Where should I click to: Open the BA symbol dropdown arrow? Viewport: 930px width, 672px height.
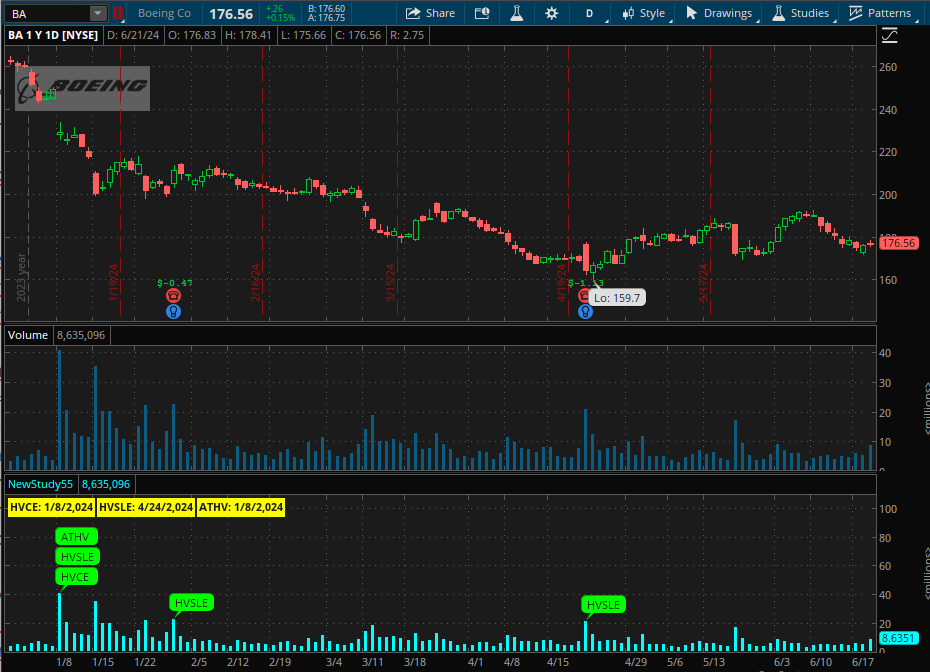(x=98, y=13)
